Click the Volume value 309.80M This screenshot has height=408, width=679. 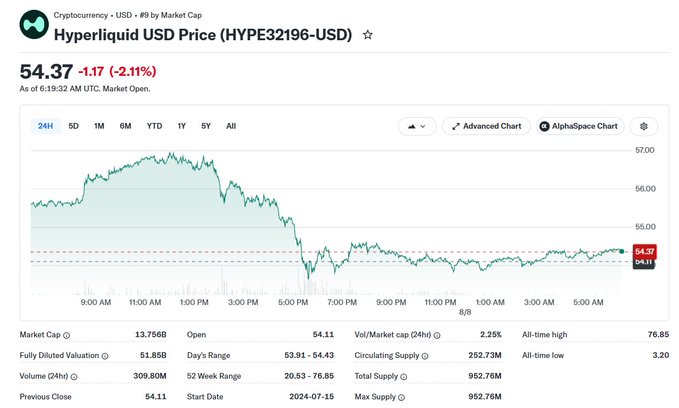(150, 376)
